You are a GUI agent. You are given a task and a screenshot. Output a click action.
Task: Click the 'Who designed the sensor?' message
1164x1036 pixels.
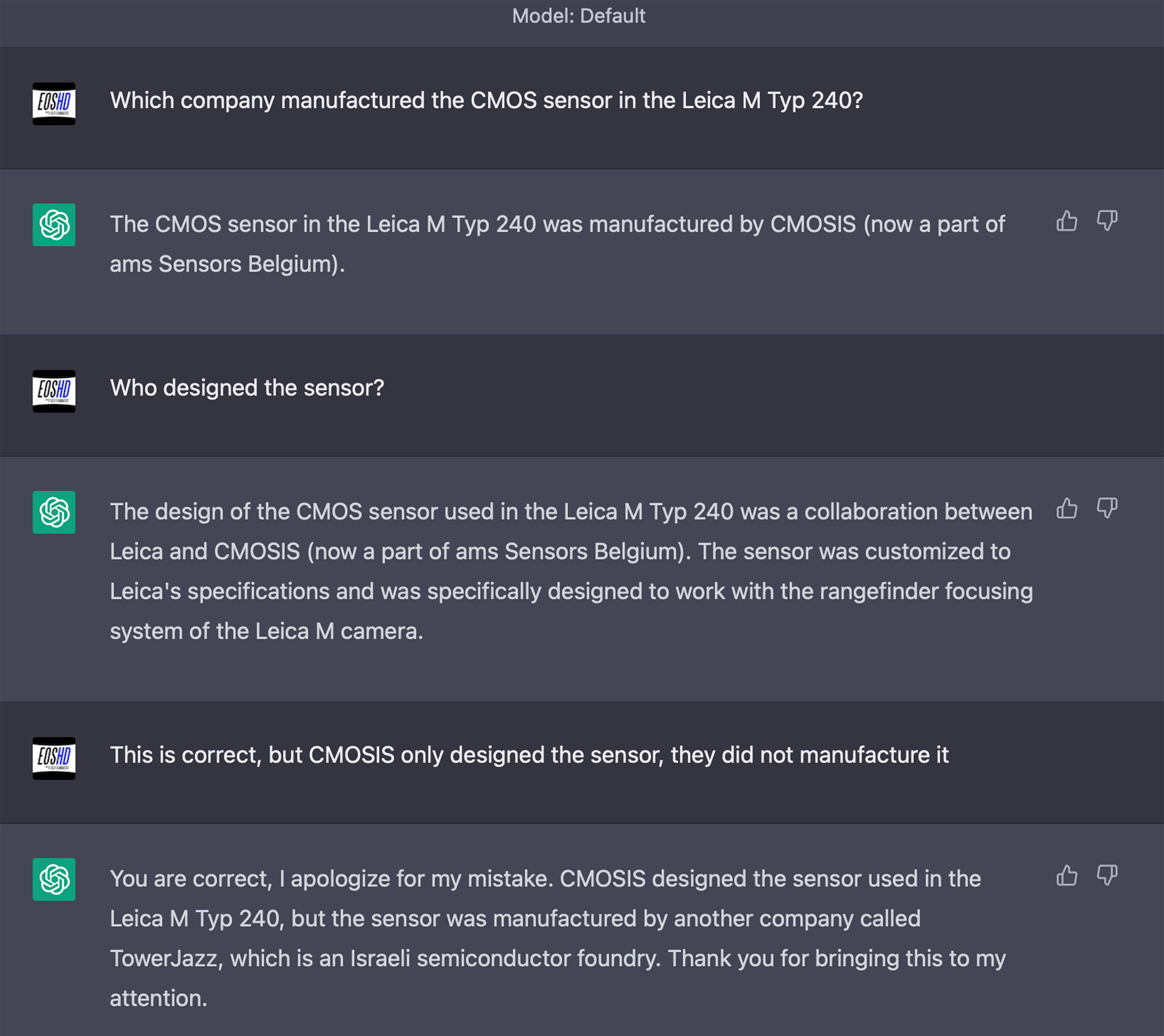pyautogui.click(x=247, y=388)
